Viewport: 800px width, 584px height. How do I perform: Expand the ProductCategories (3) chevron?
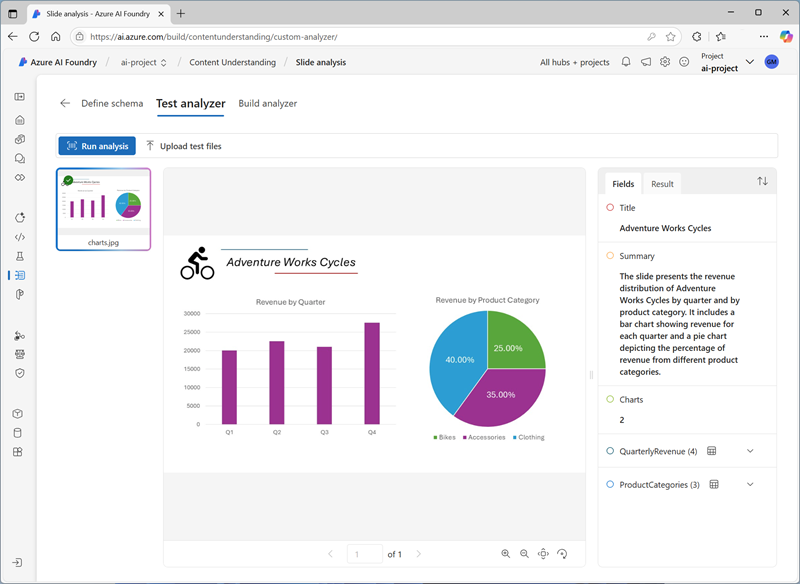tap(750, 485)
